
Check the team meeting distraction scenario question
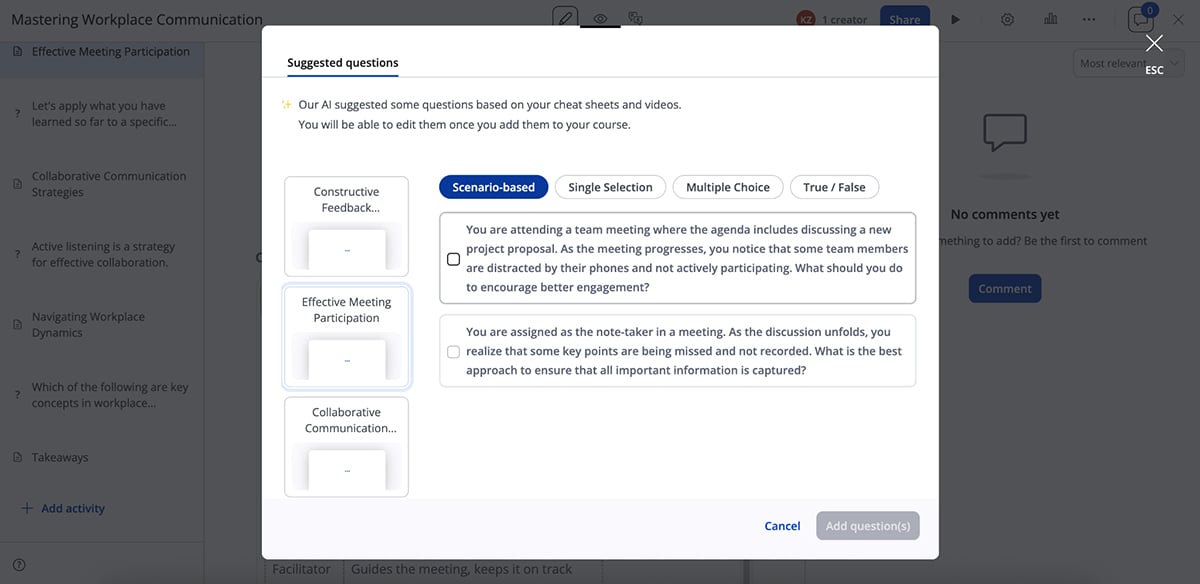click(453, 259)
